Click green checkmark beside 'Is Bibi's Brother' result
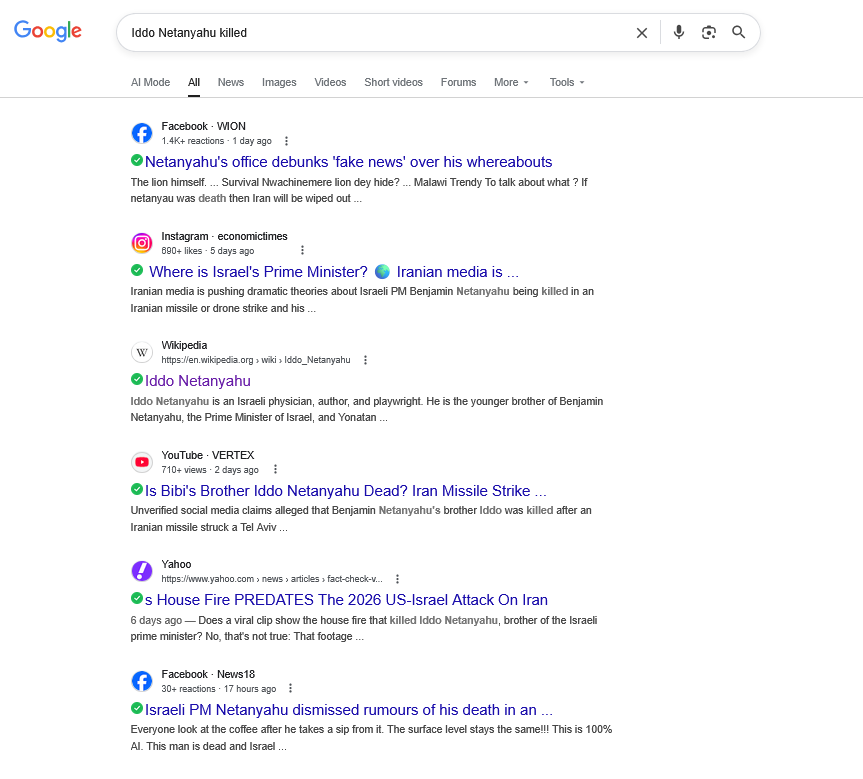Image resolution: width=863 pixels, height=779 pixels. (137, 490)
